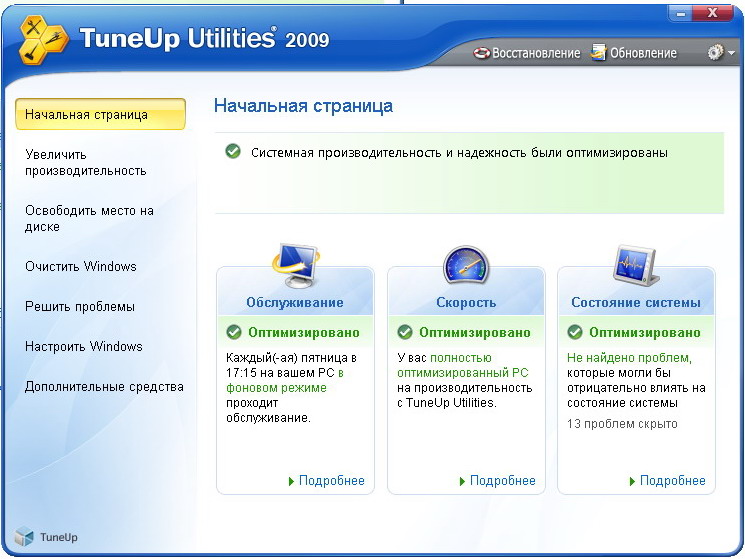Click Оптимизировано status in the Скорость card
Viewport: 745px width, 559px height.
(475, 332)
